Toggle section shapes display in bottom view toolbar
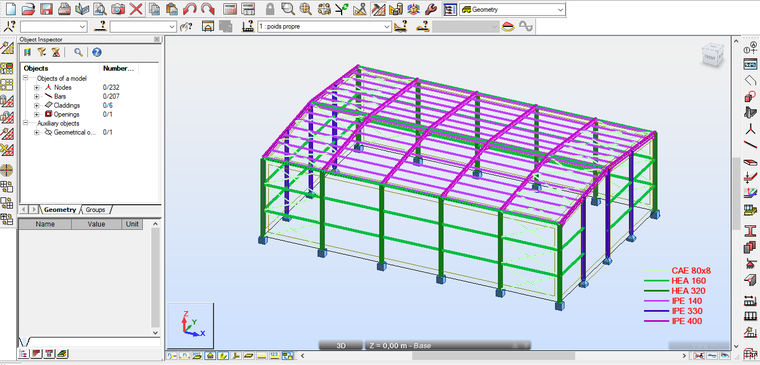 point(222,356)
